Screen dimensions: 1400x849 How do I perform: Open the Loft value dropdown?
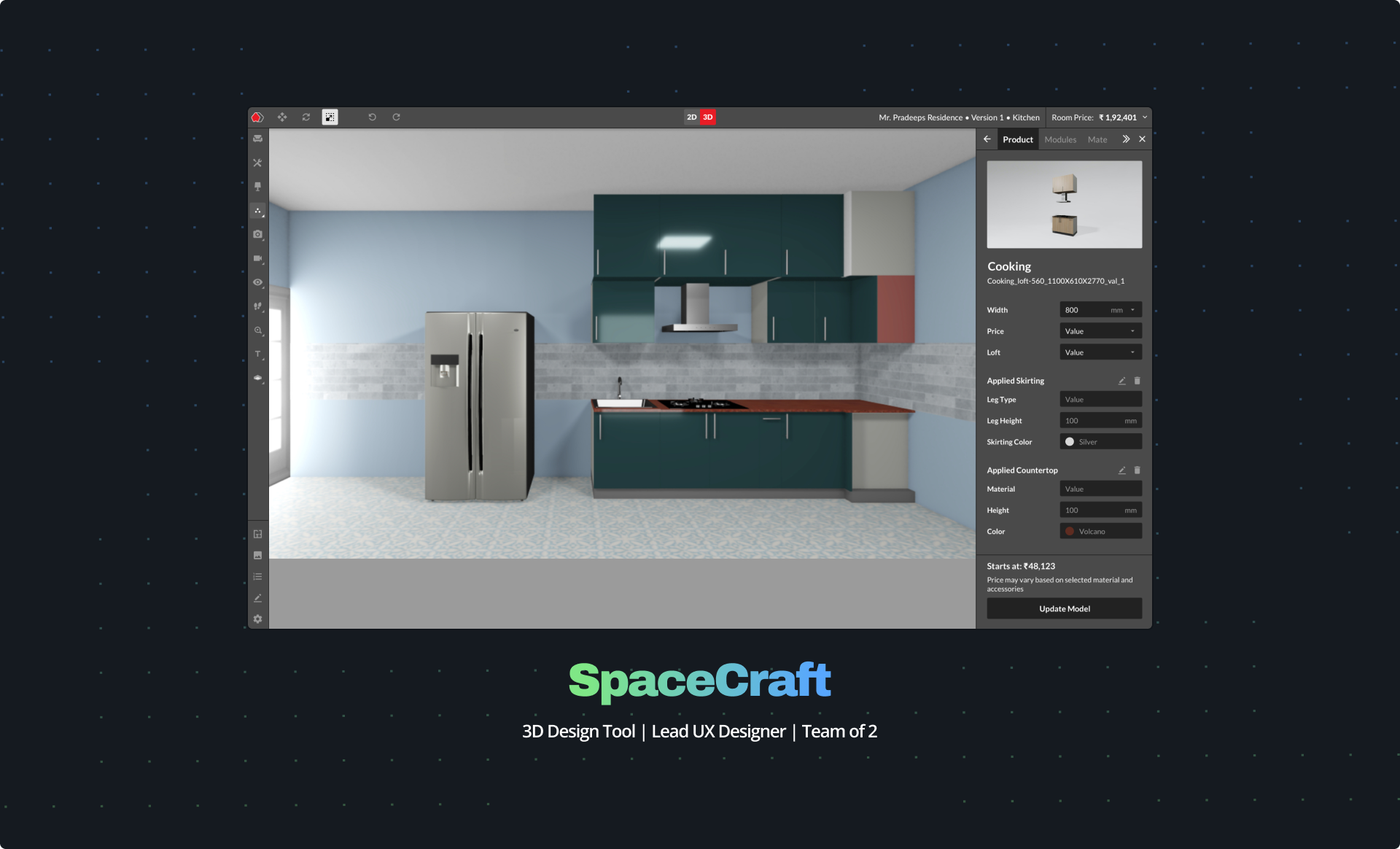pos(1100,352)
